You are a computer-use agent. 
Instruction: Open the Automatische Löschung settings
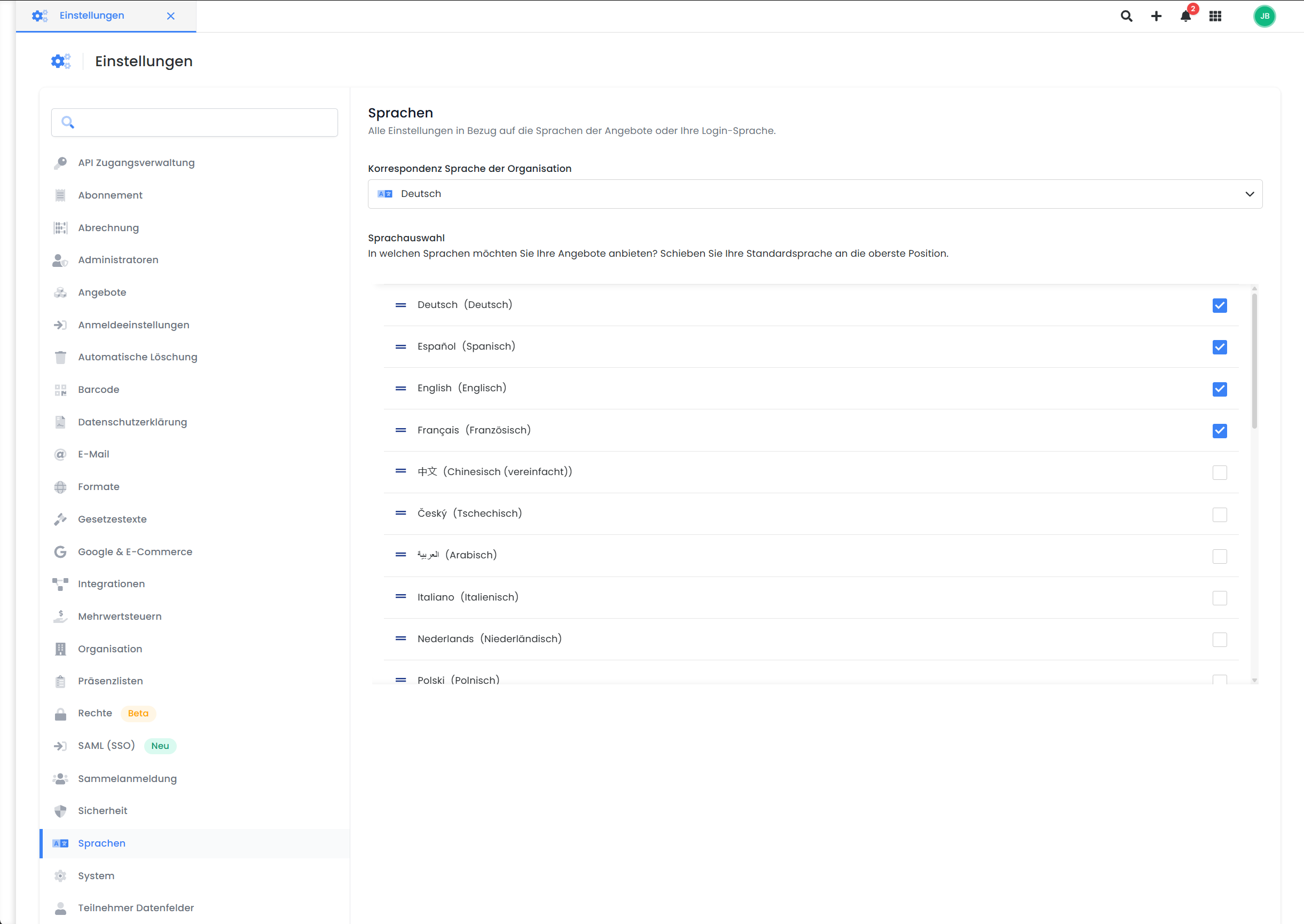click(x=137, y=357)
